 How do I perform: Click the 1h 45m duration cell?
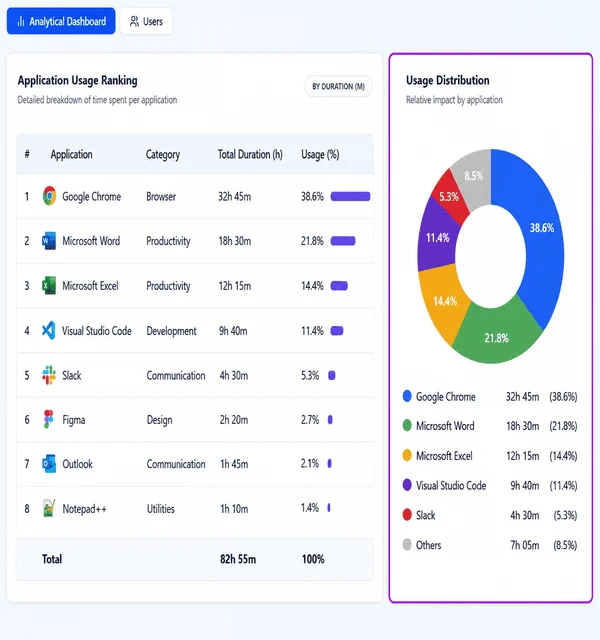234,464
